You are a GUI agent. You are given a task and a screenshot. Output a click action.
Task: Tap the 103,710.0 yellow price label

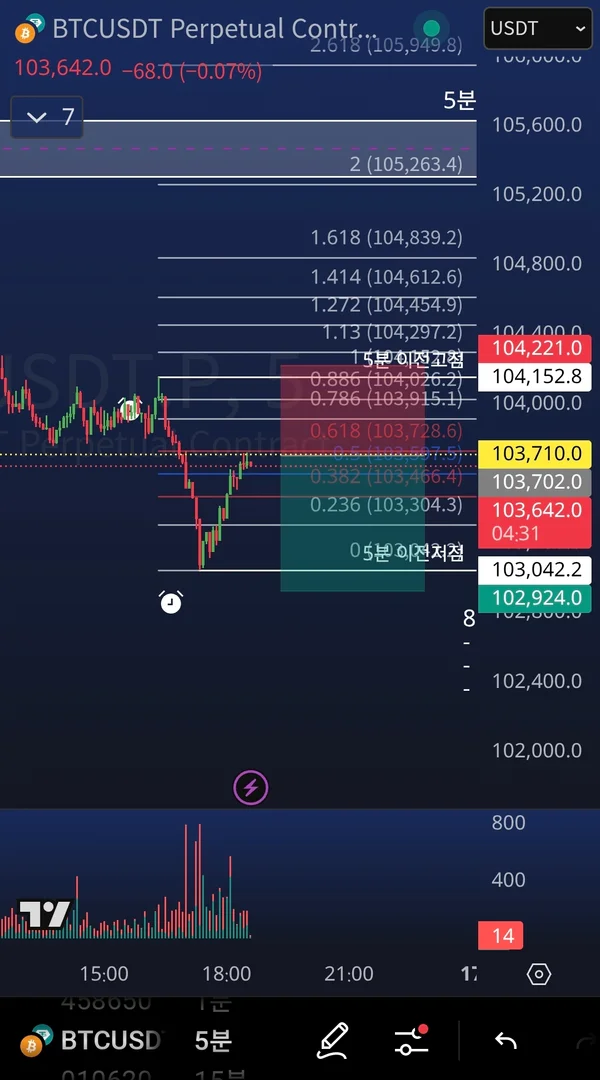[x=535, y=454]
